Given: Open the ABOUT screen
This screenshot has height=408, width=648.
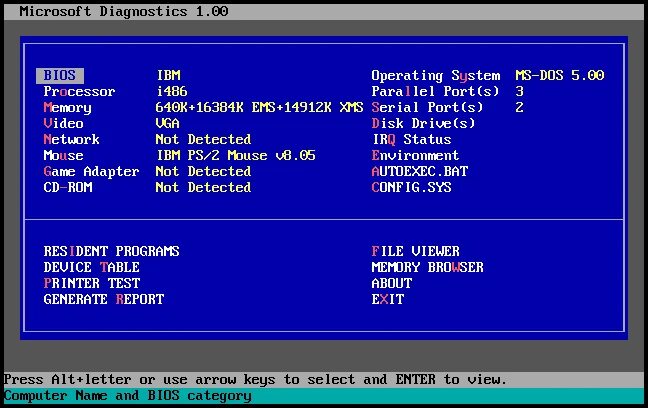Looking at the screenshot, I should click(391, 284).
